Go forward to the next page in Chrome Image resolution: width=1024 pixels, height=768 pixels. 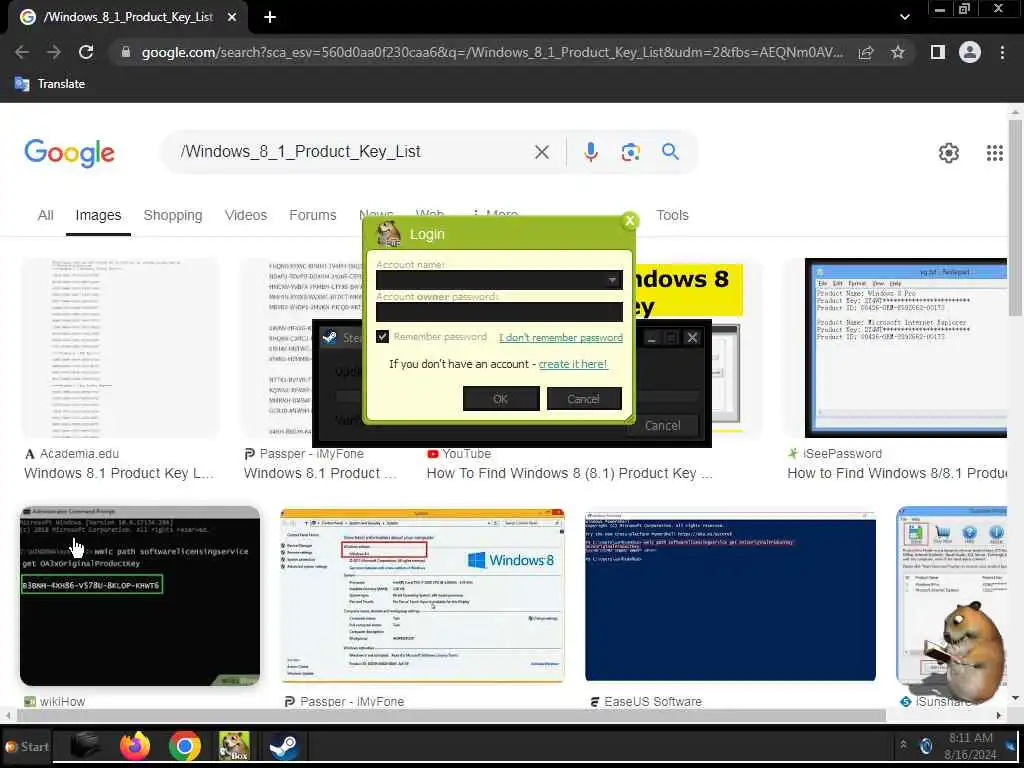[54, 52]
